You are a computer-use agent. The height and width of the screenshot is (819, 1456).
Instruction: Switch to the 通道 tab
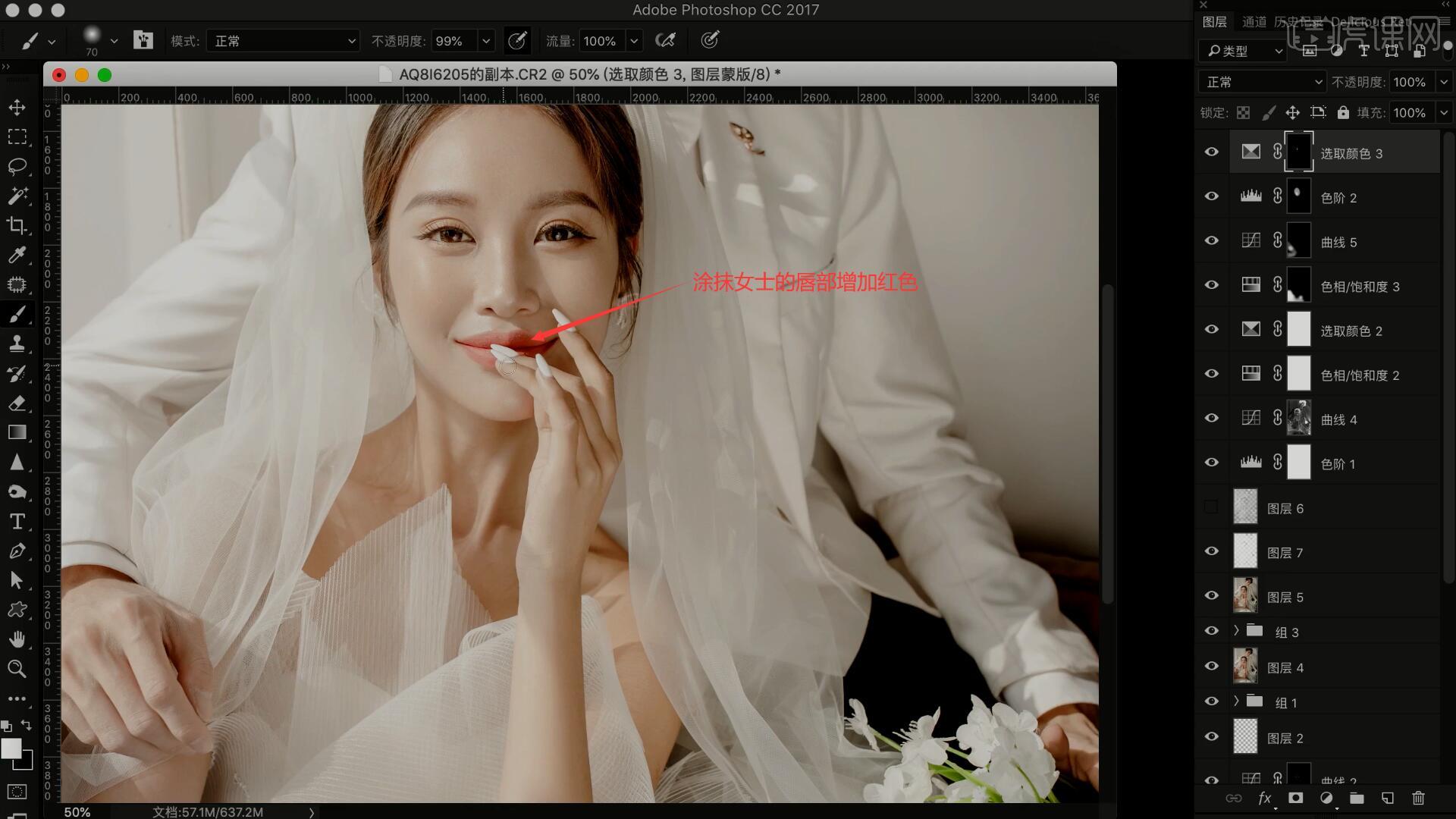point(1254,22)
